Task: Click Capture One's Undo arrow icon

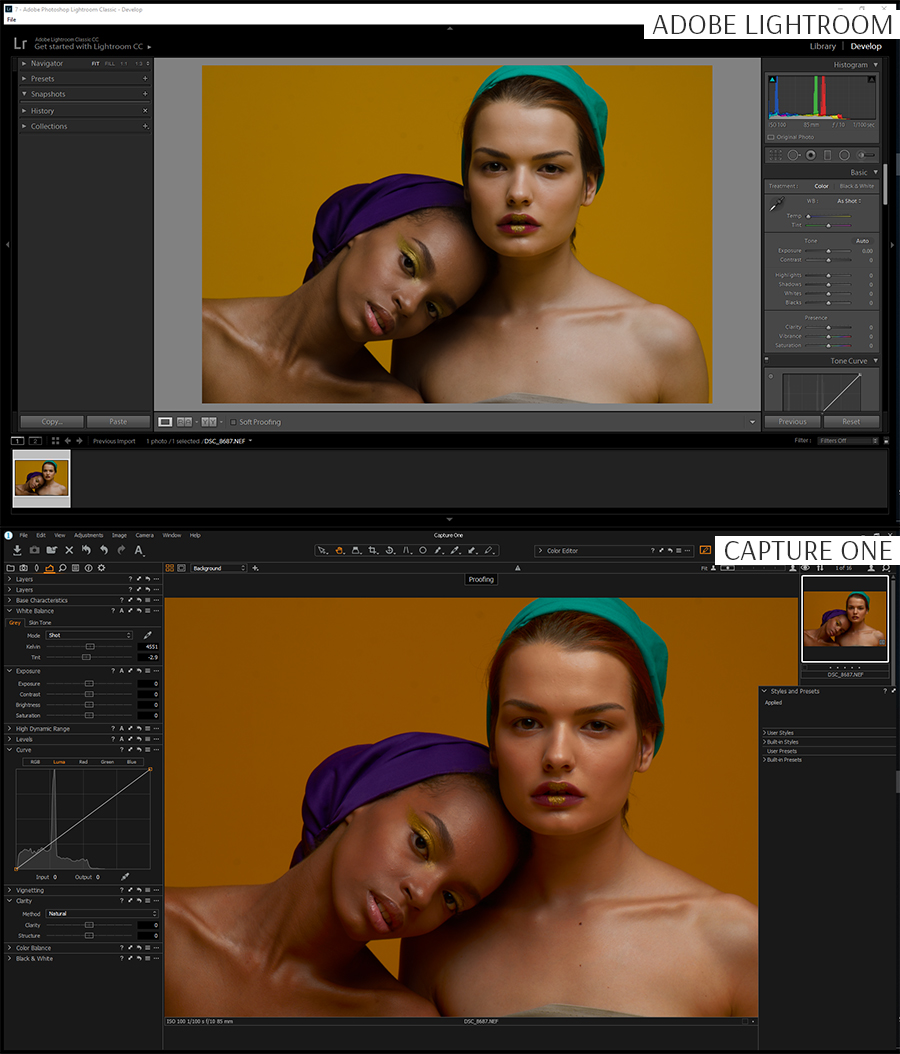Action: pyautogui.click(x=104, y=551)
